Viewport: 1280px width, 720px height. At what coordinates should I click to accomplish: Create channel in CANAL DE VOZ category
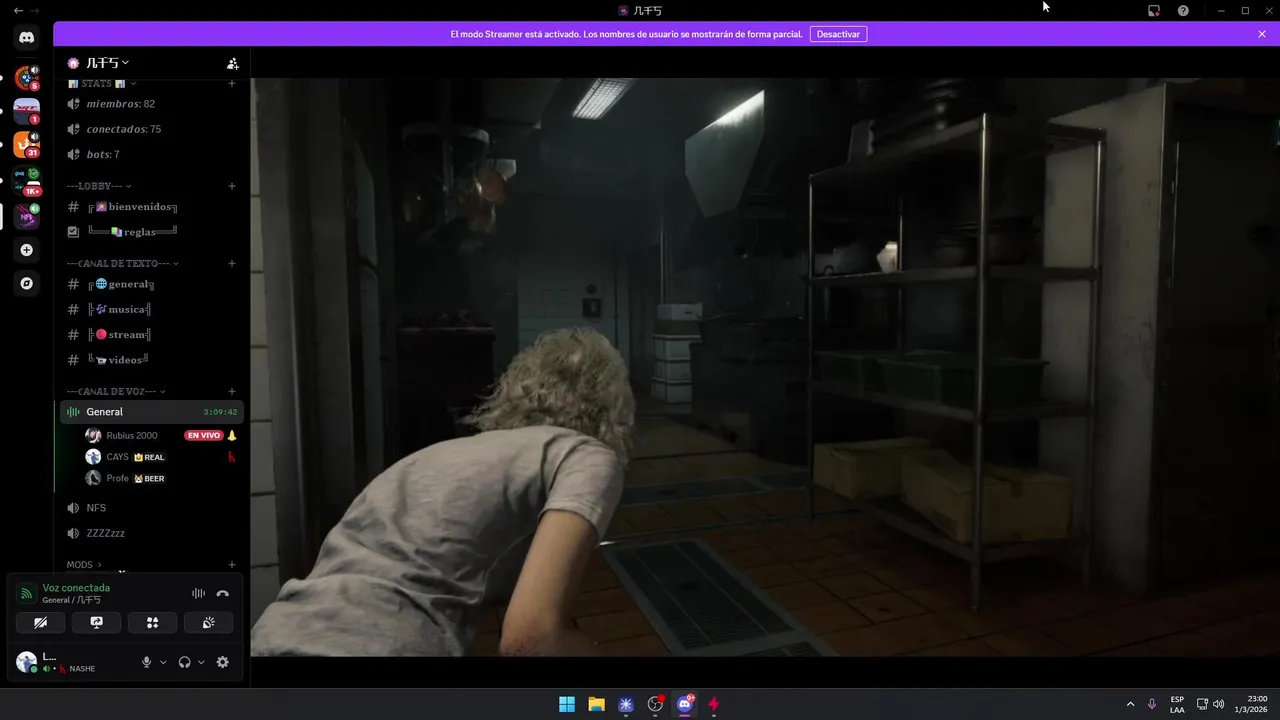pos(232,391)
